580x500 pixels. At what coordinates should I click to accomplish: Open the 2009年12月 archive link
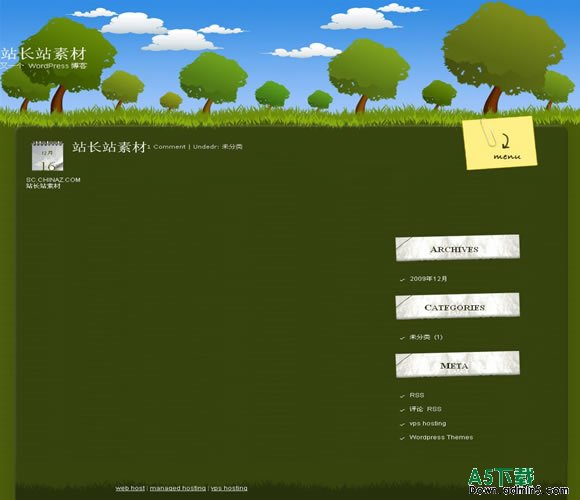pos(428,279)
